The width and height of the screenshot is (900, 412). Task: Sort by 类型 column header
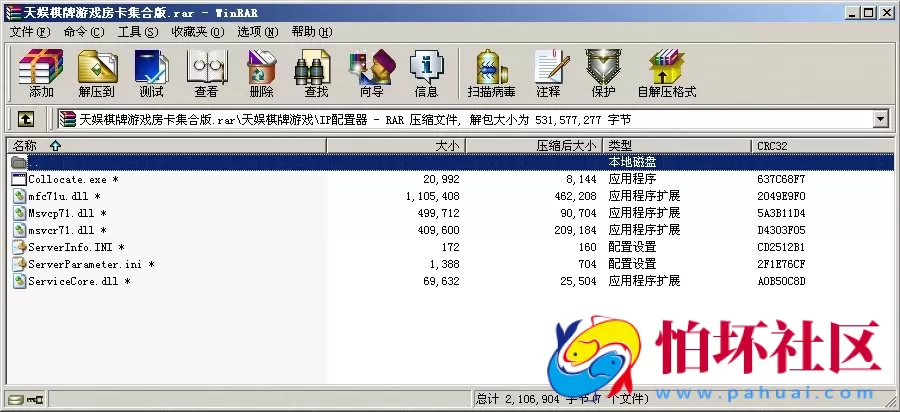pyautogui.click(x=677, y=146)
